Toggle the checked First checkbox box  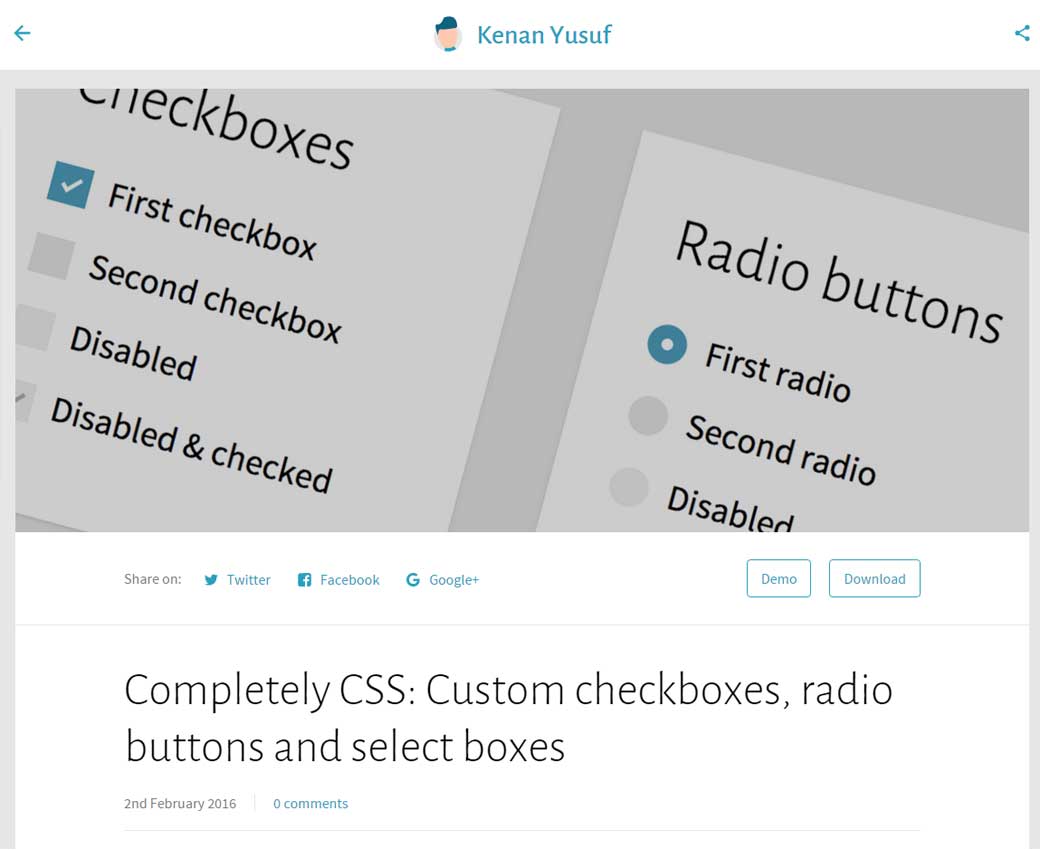tap(70, 185)
